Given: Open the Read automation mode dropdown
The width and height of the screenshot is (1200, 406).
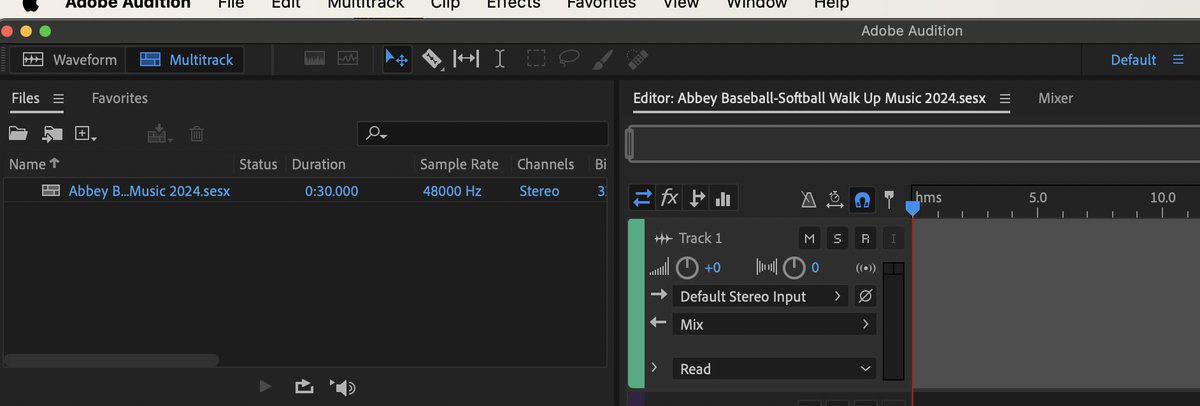Looking at the screenshot, I should pyautogui.click(x=774, y=369).
